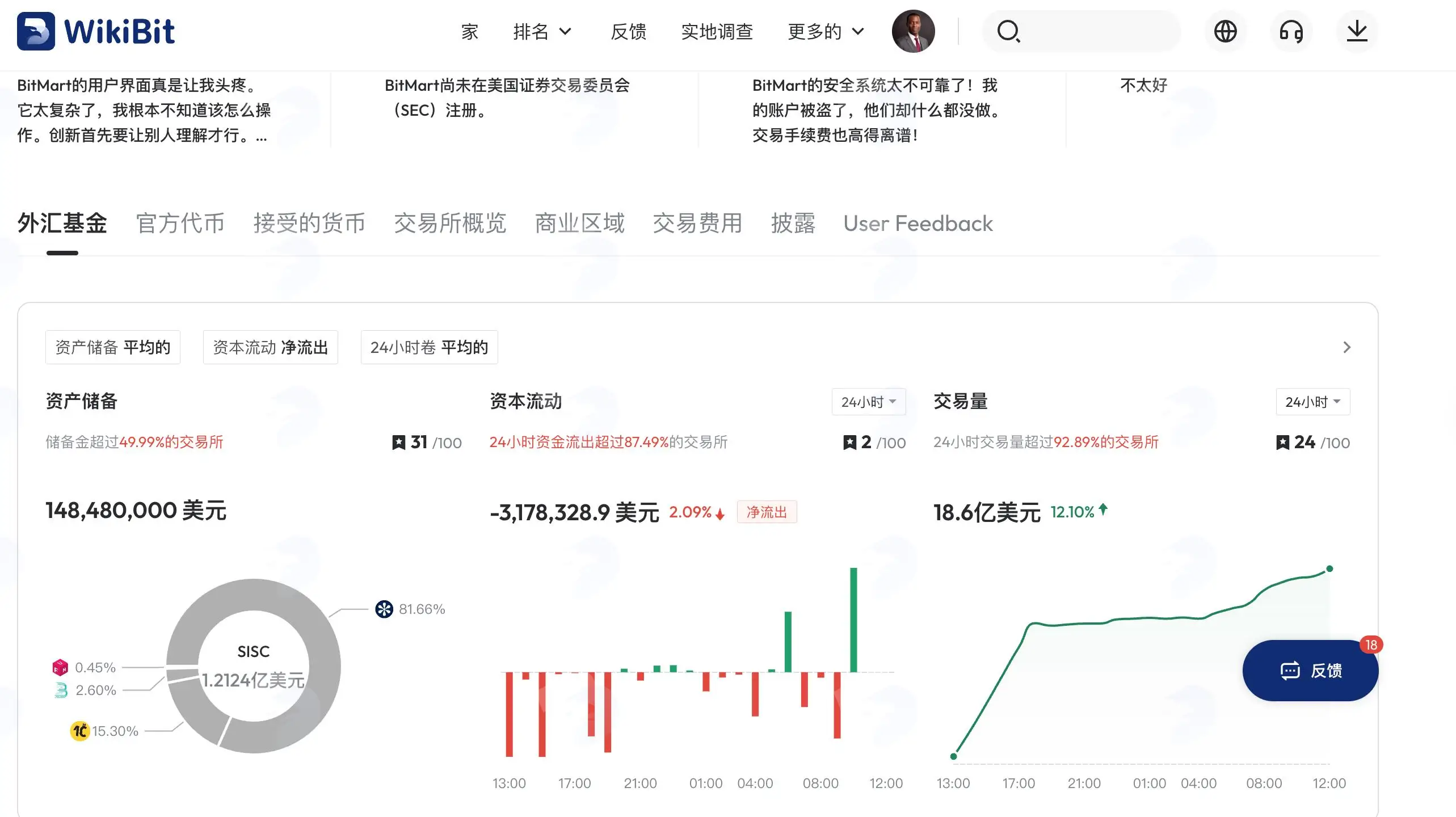This screenshot has width=1456, height=817.
Task: Switch to the 披露 tab
Action: pyautogui.click(x=793, y=224)
